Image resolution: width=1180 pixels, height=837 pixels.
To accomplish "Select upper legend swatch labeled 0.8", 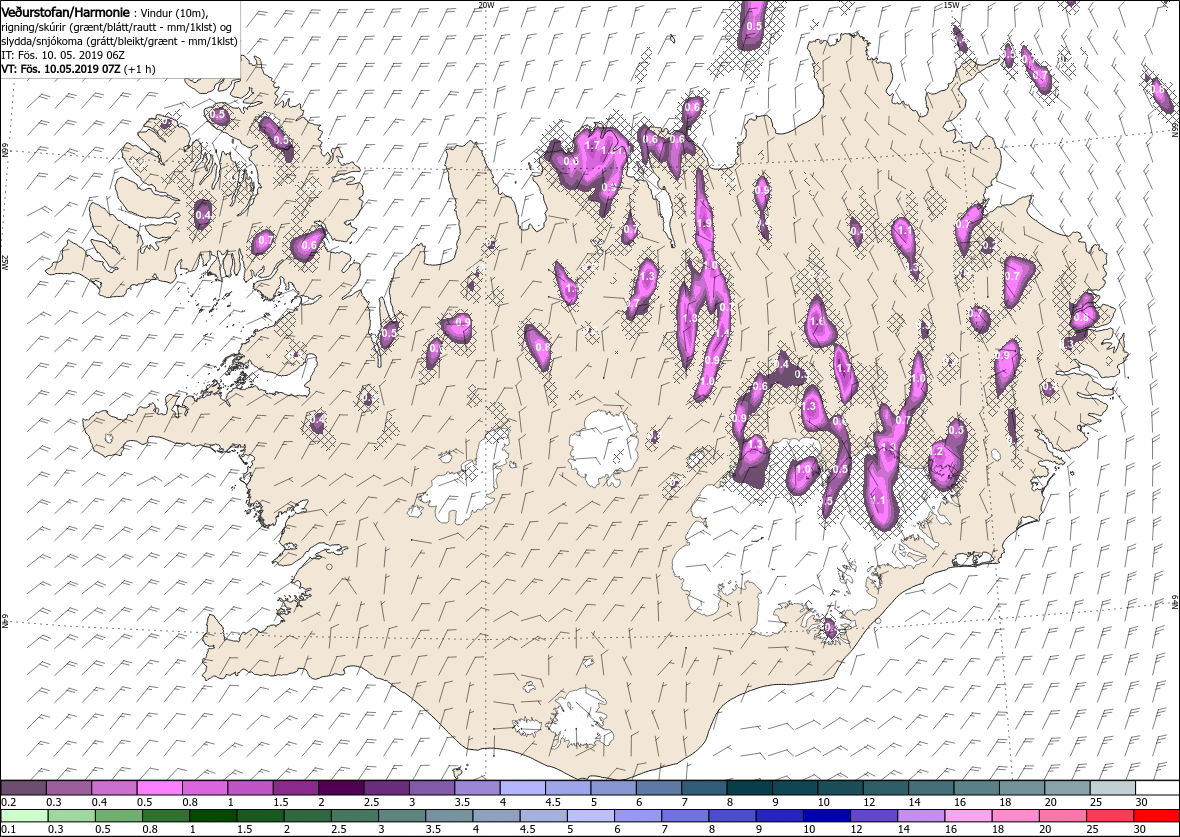I will coord(205,788).
